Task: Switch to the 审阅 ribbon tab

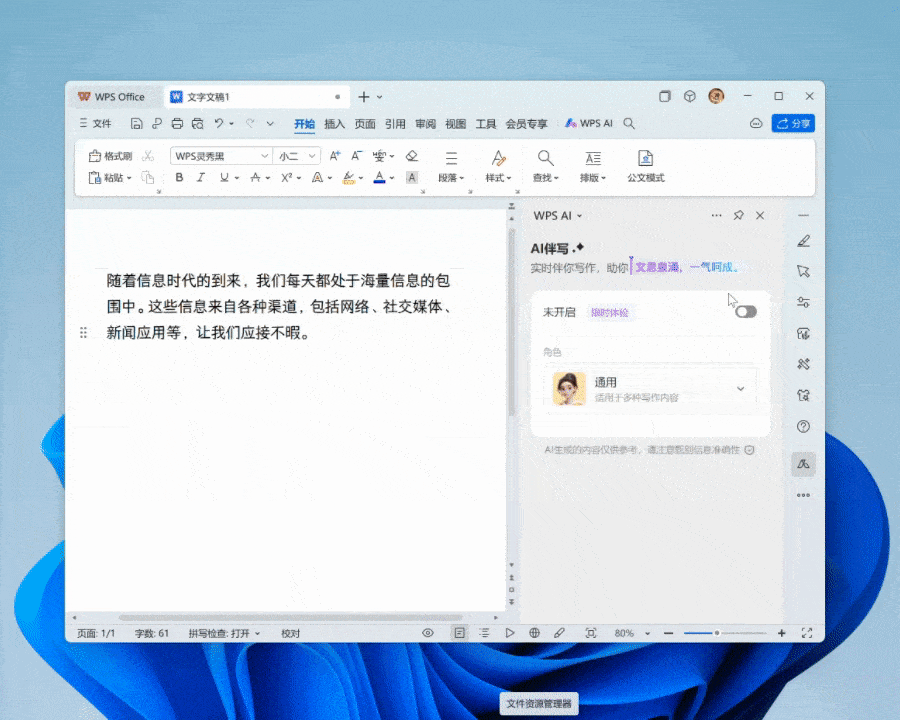Action: coord(425,124)
